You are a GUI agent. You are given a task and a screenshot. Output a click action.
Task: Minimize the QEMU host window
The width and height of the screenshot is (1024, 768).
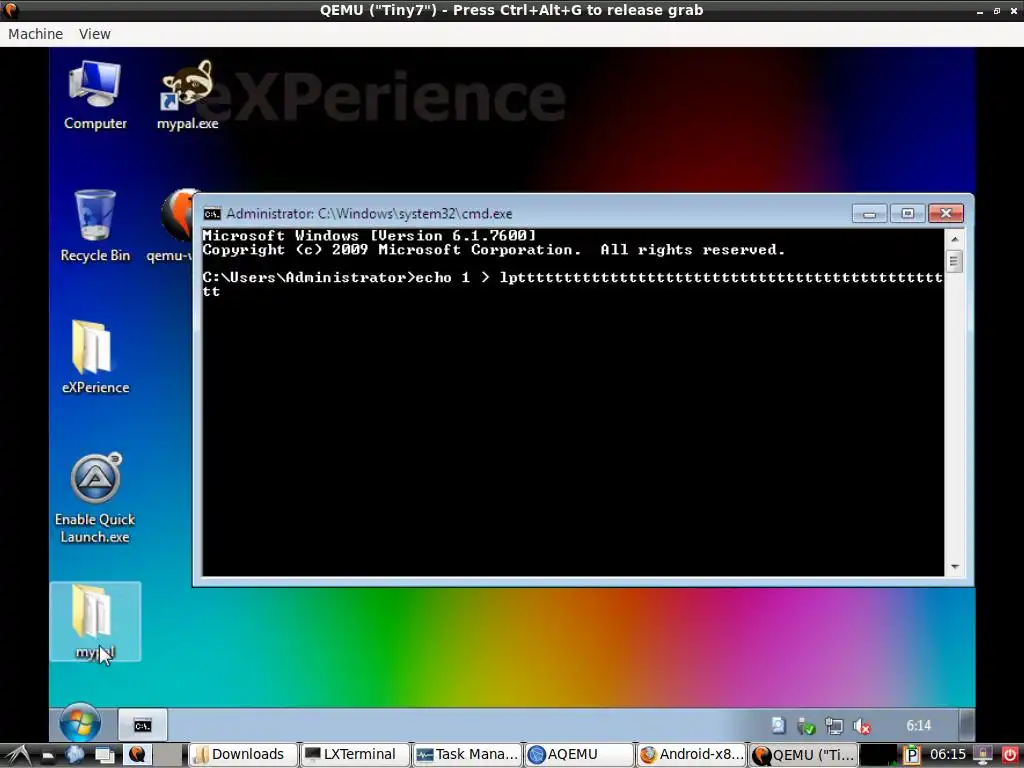(980, 11)
